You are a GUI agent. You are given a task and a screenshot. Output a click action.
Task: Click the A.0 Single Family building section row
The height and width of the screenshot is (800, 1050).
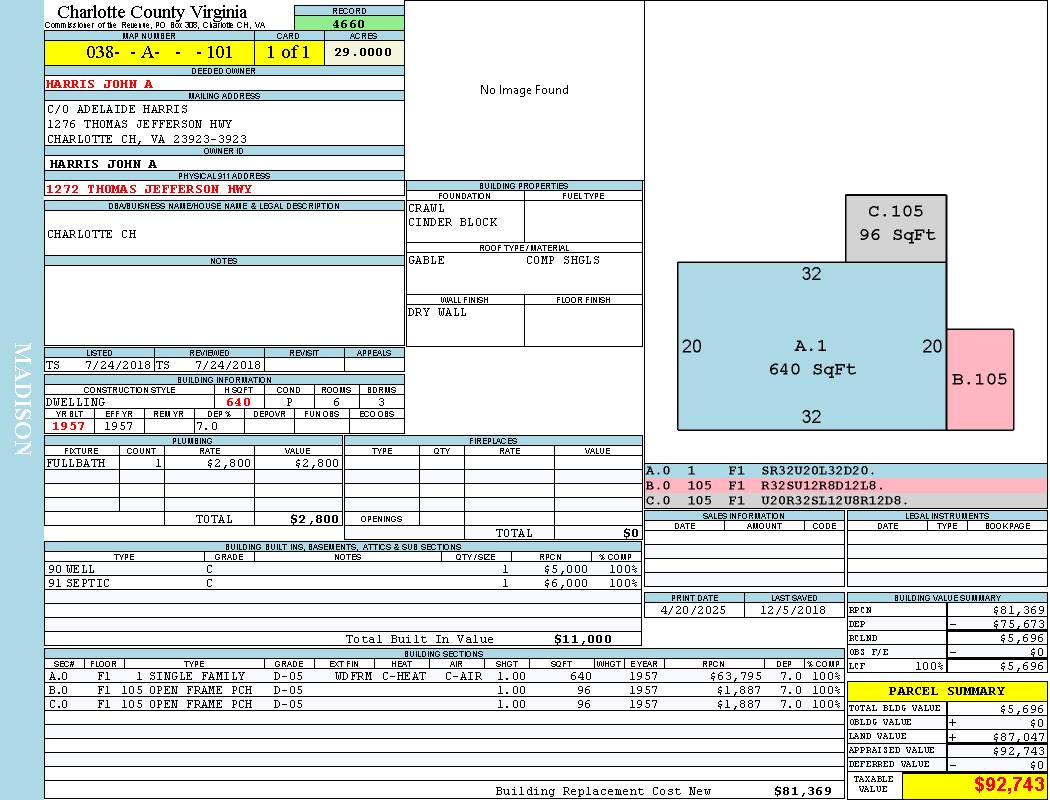[x=443, y=676]
